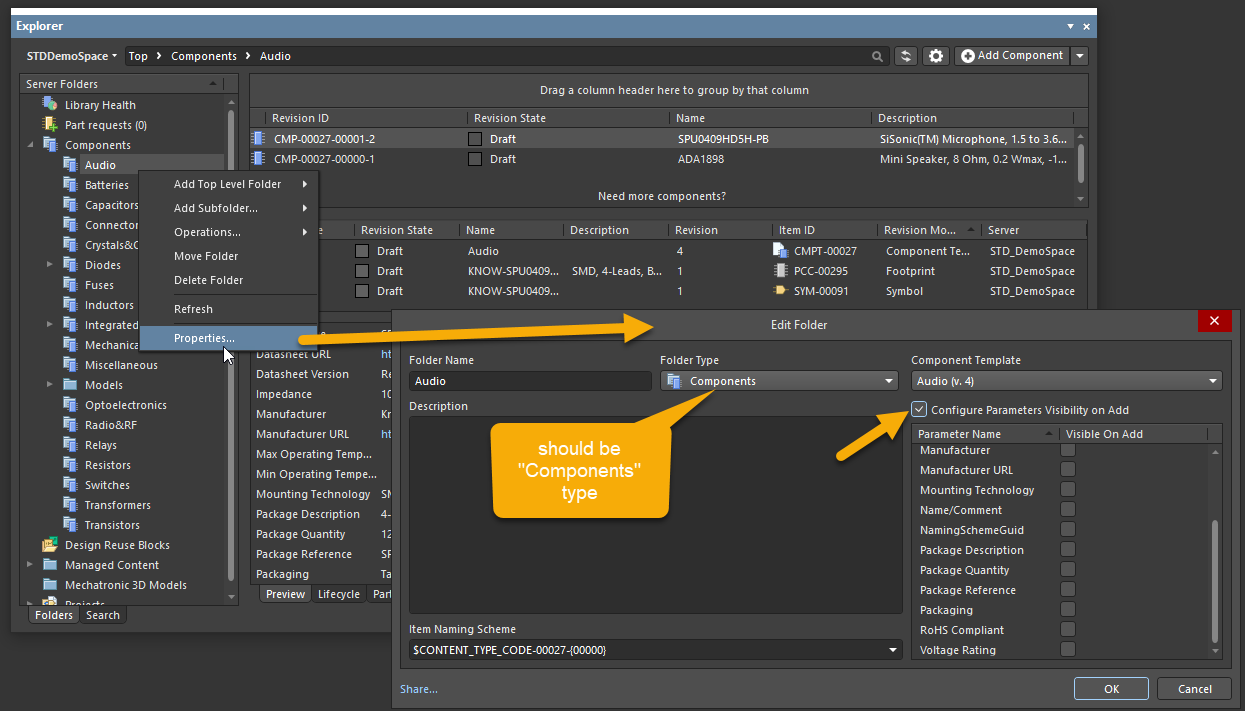1245x711 pixels.
Task: Choose Properties from the context menu
Action: 204,338
